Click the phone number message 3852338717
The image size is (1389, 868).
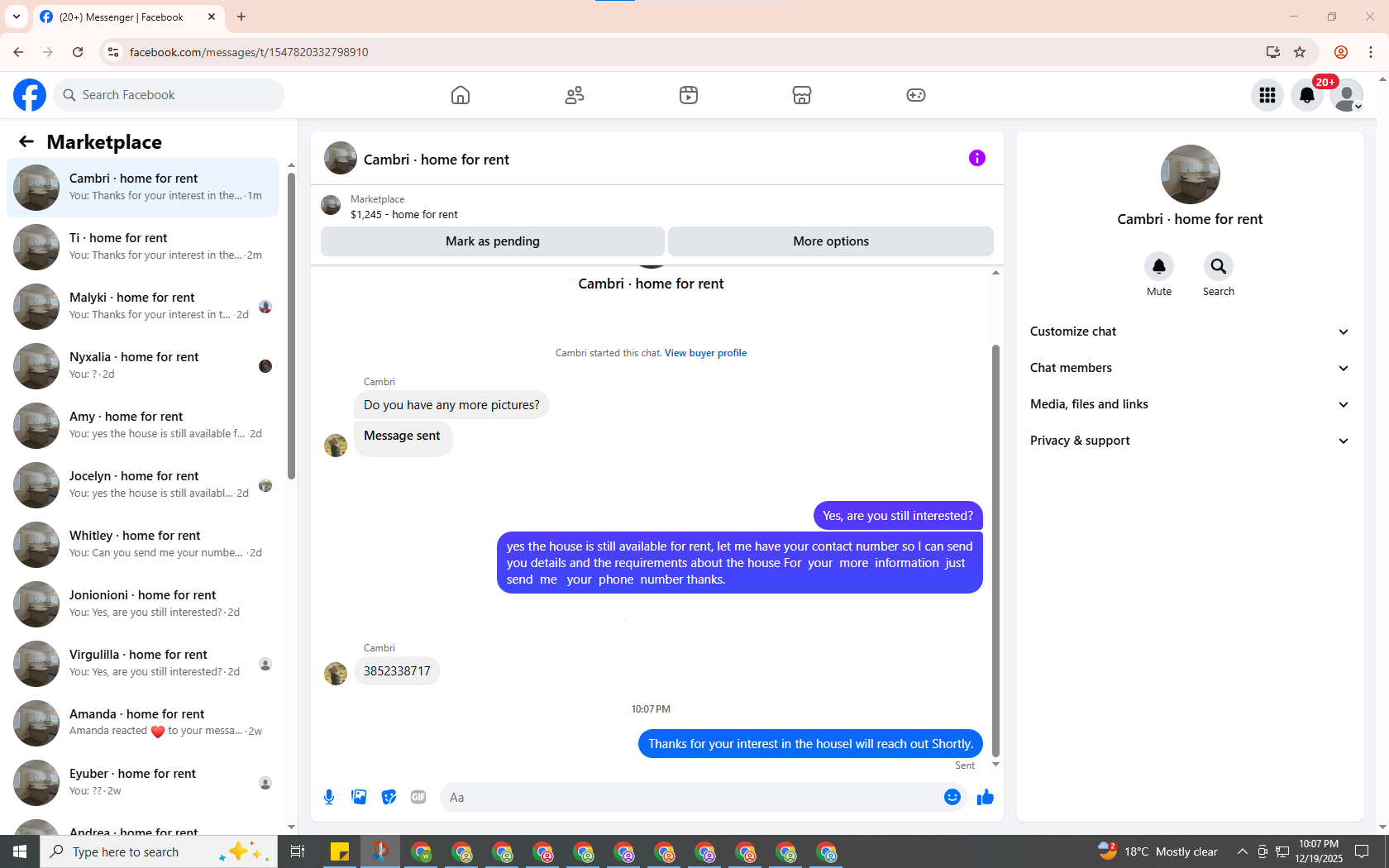397,671
